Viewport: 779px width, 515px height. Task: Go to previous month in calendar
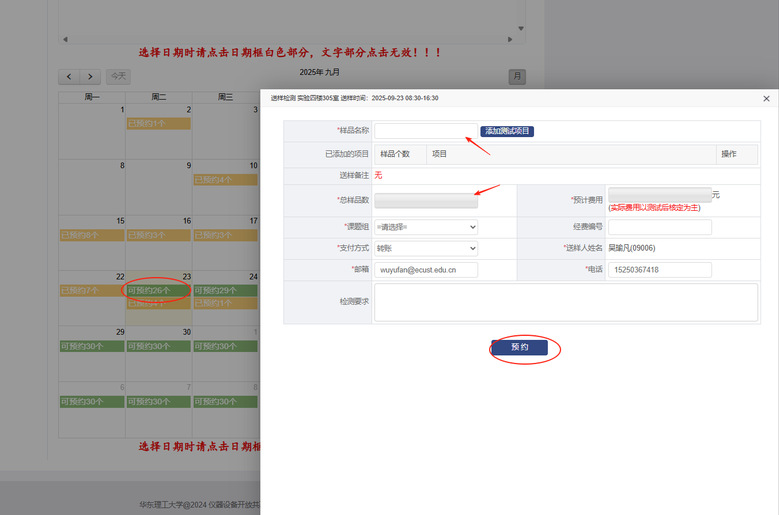click(69, 77)
